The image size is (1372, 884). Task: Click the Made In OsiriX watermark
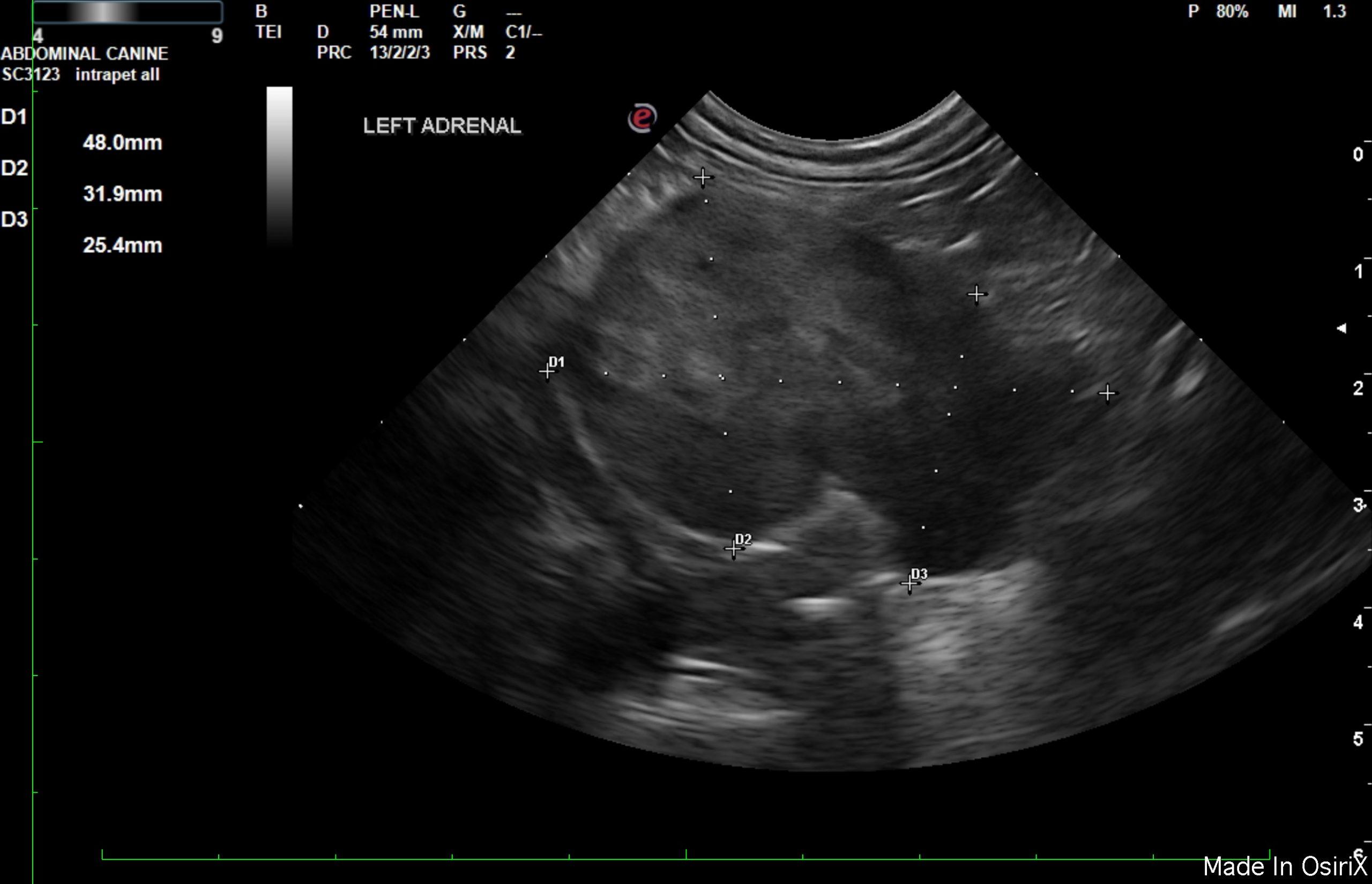1285,866
